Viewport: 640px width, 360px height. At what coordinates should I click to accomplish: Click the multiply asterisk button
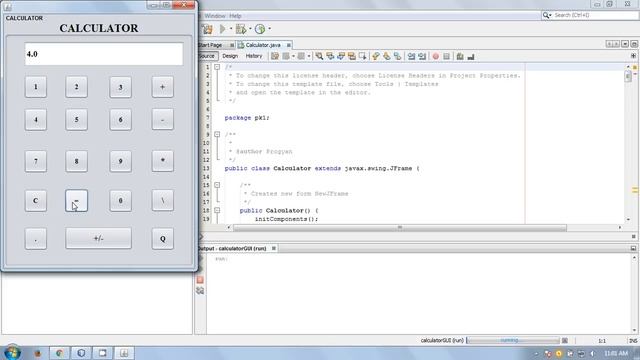[x=162, y=161]
